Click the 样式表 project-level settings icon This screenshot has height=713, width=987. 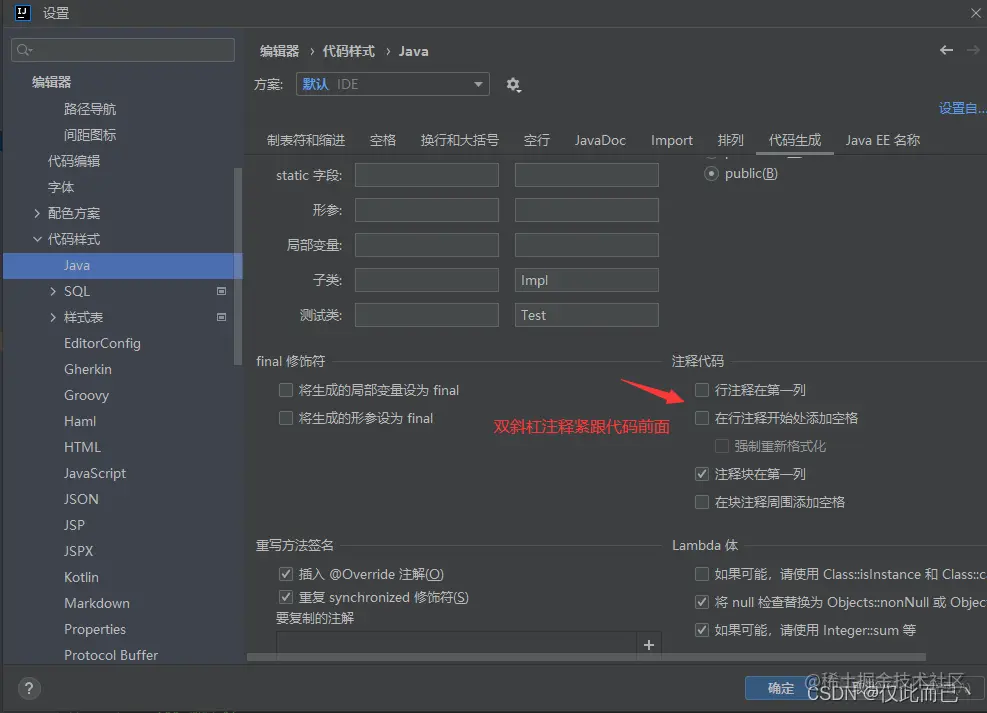221,317
